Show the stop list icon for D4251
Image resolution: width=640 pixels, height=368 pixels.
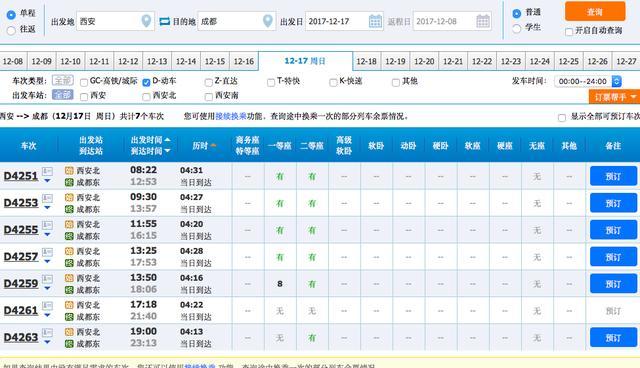coord(47,171)
